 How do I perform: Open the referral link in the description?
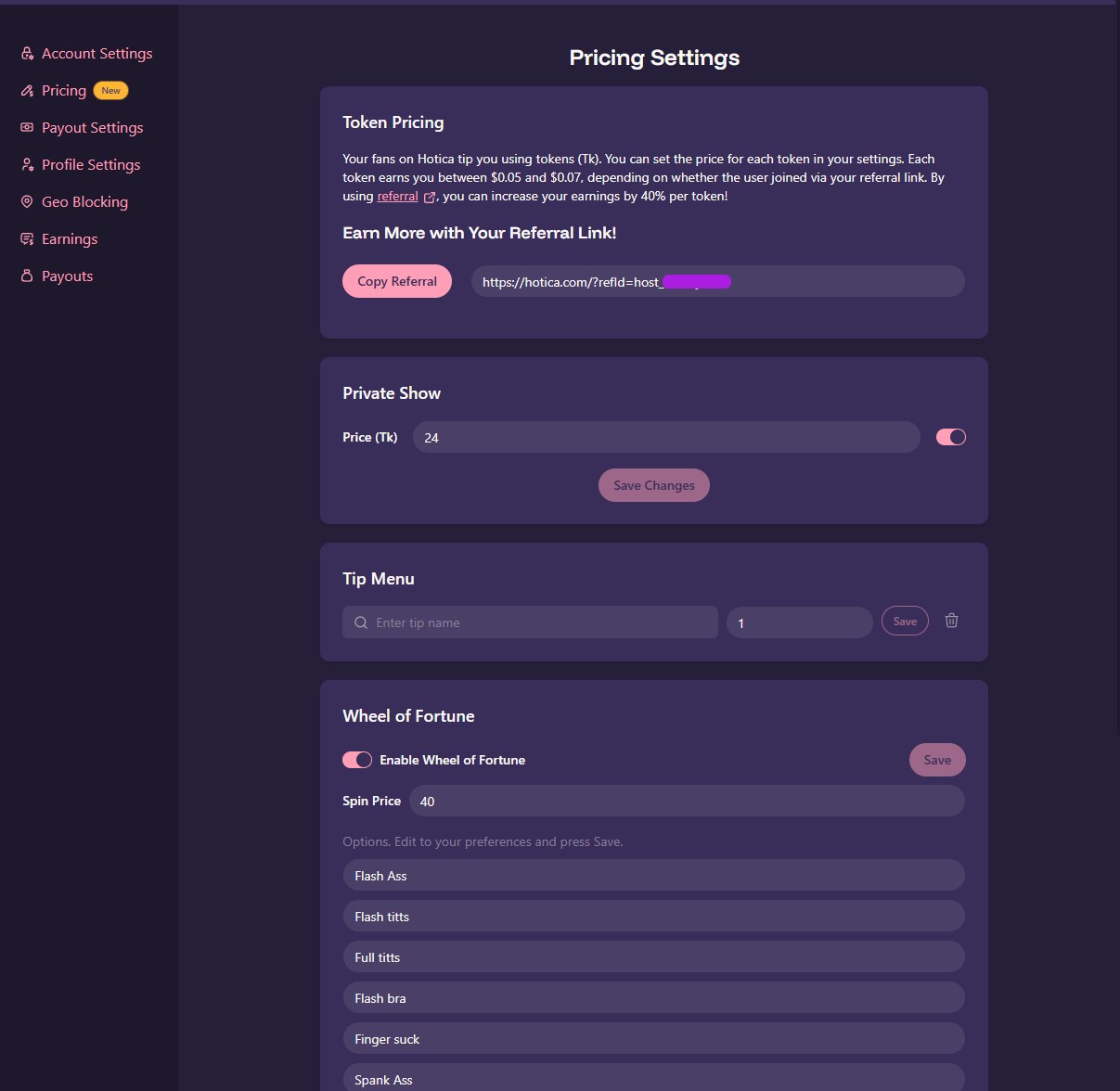point(397,196)
